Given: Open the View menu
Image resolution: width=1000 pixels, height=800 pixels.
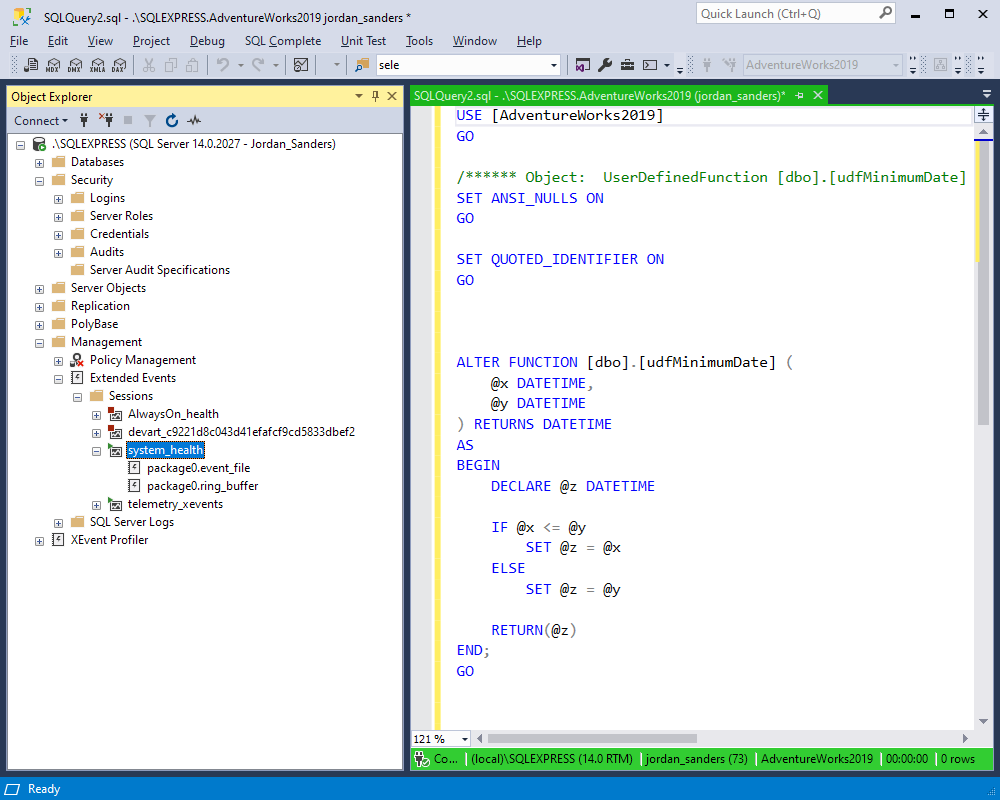Looking at the screenshot, I should click(x=100, y=41).
